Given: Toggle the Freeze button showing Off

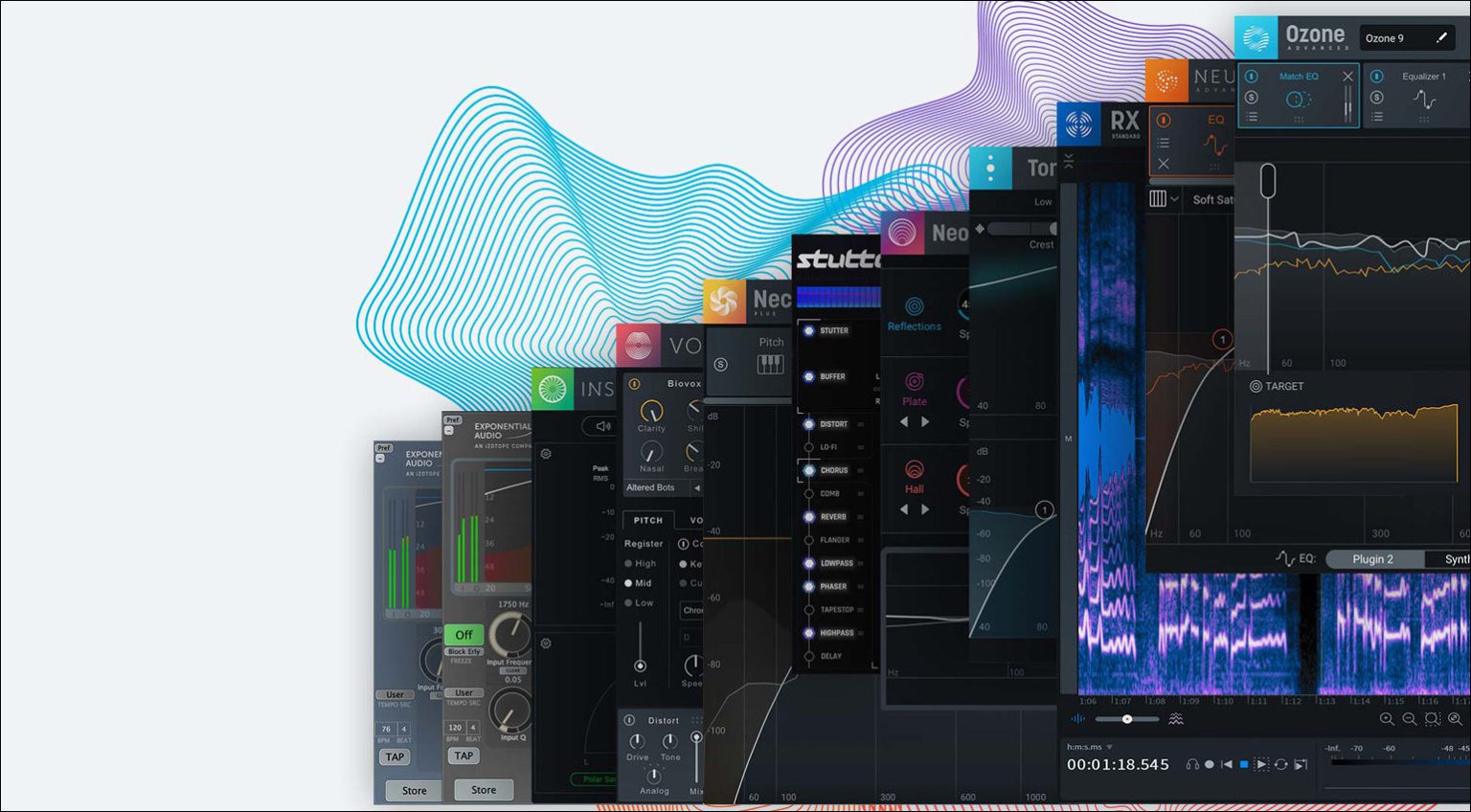Looking at the screenshot, I should (x=464, y=635).
